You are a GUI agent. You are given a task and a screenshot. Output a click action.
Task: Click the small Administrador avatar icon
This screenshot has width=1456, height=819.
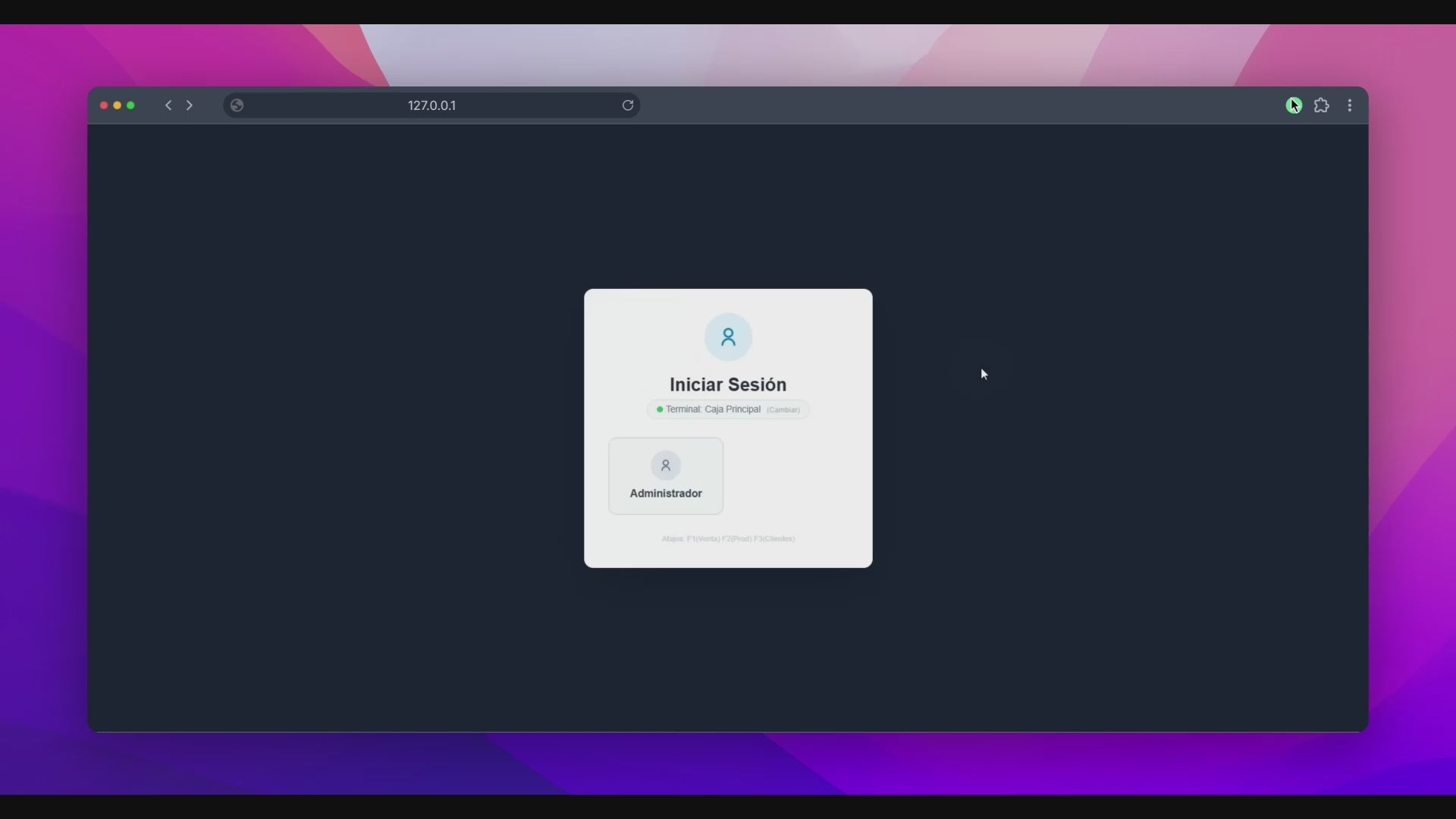(x=666, y=465)
